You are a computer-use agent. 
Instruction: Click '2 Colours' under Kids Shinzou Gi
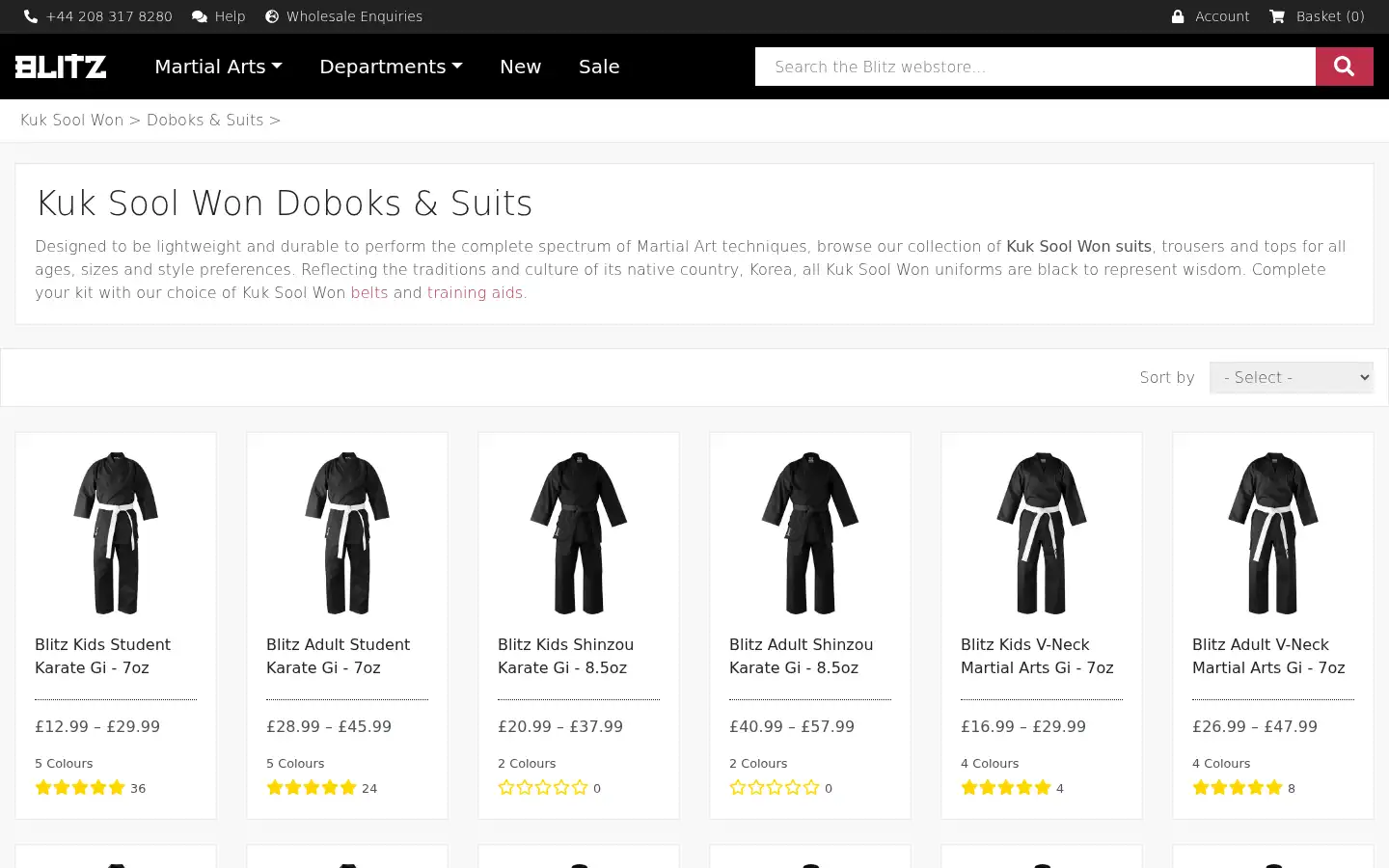coord(527,764)
